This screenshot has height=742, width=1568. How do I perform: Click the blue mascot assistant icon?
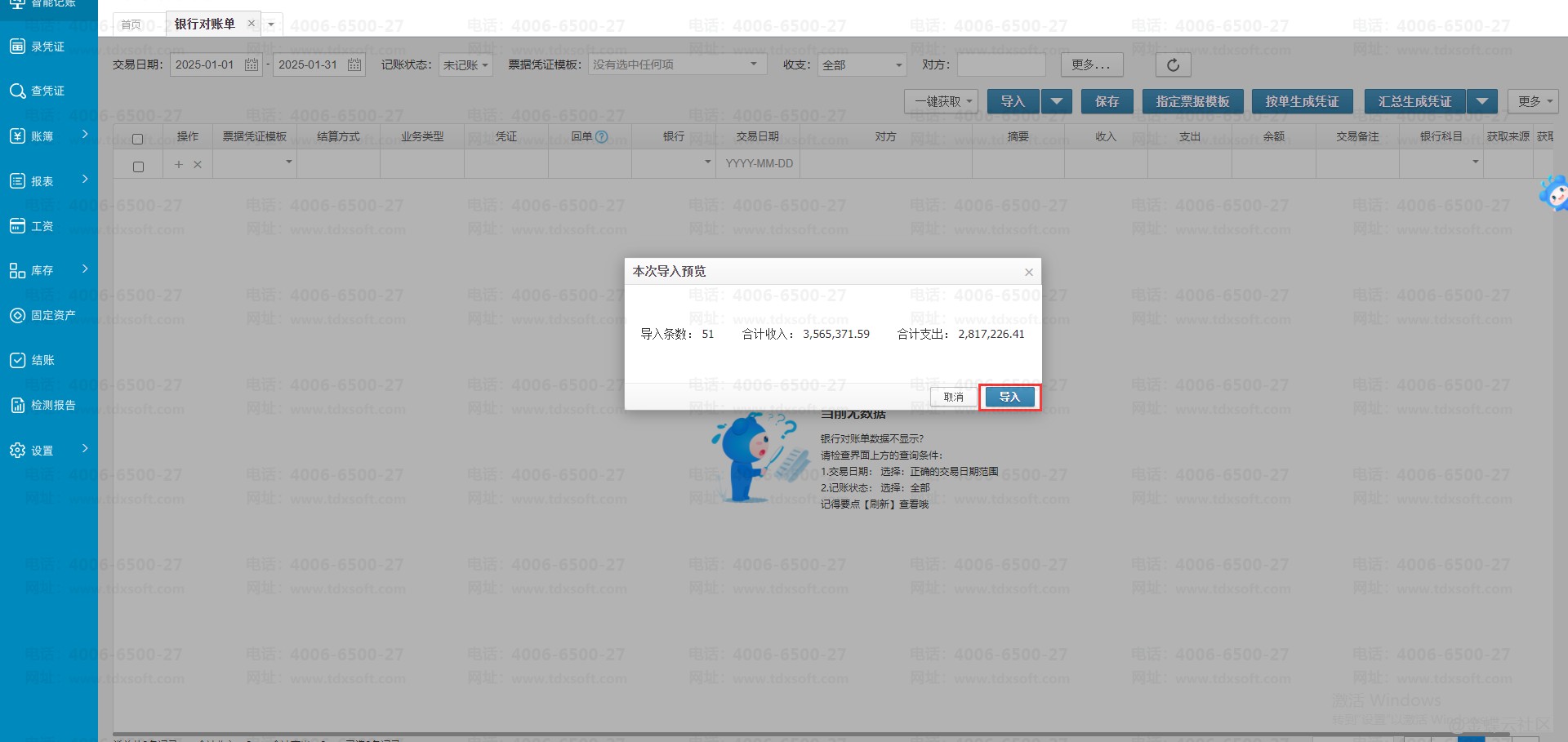click(1552, 194)
